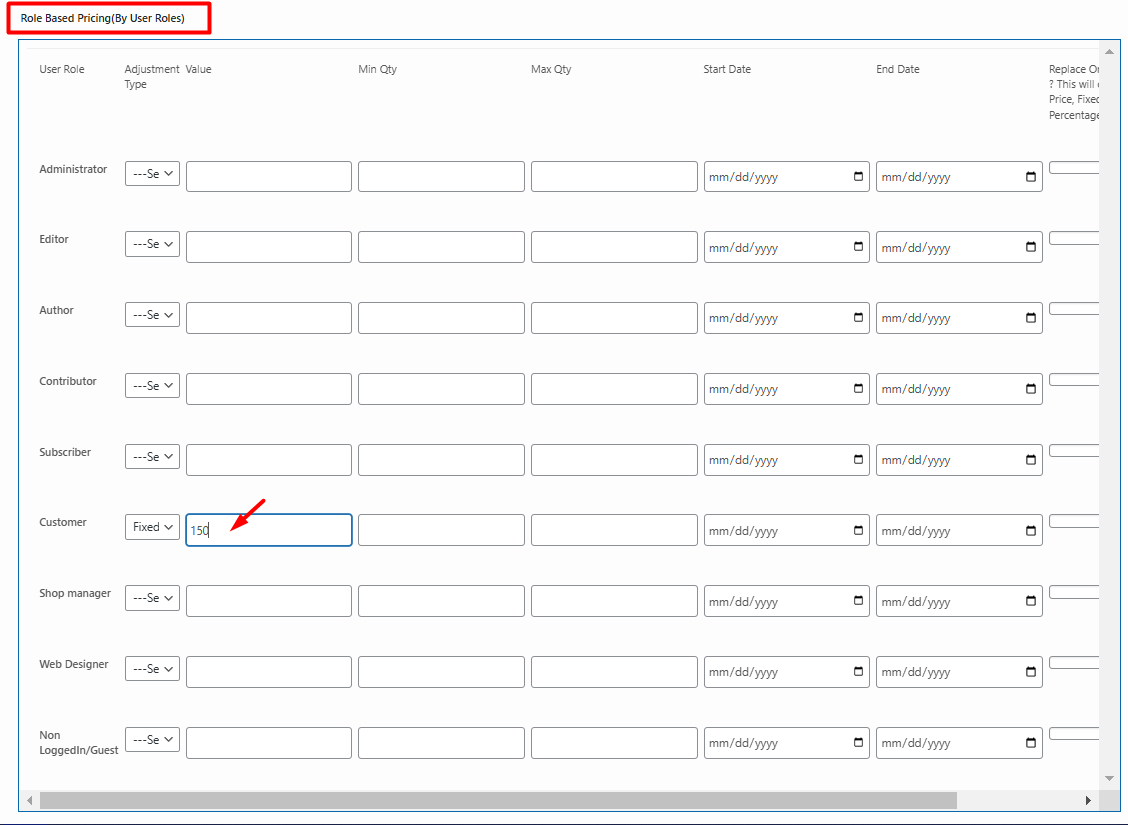Open calendar picker for Customer Start Date
This screenshot has height=825, width=1128.
click(858, 531)
